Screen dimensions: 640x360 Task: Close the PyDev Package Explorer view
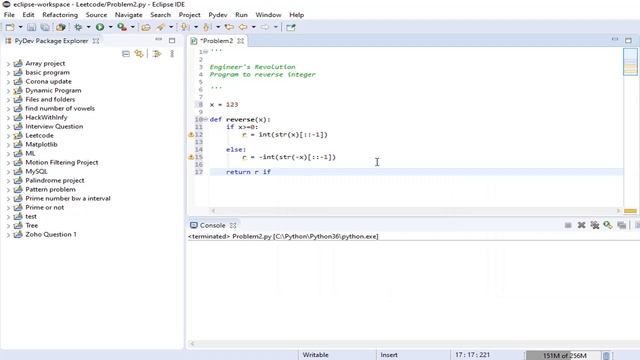coord(96,41)
